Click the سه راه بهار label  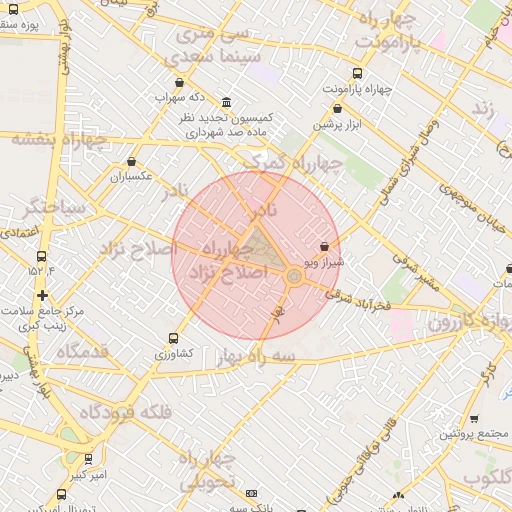tap(256, 358)
